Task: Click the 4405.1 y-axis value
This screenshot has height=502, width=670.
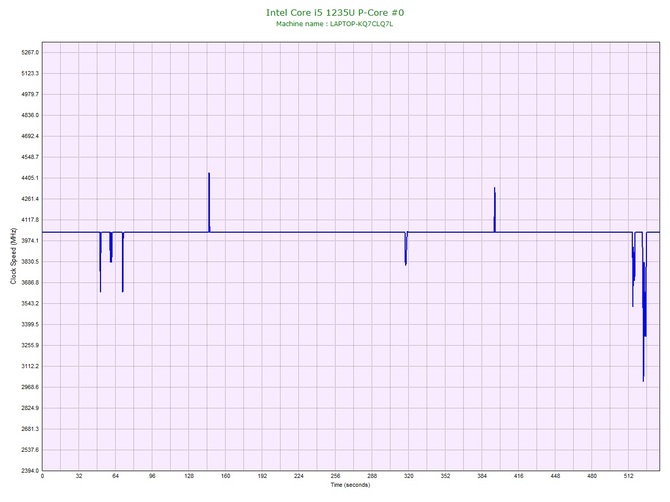Action: pos(30,178)
